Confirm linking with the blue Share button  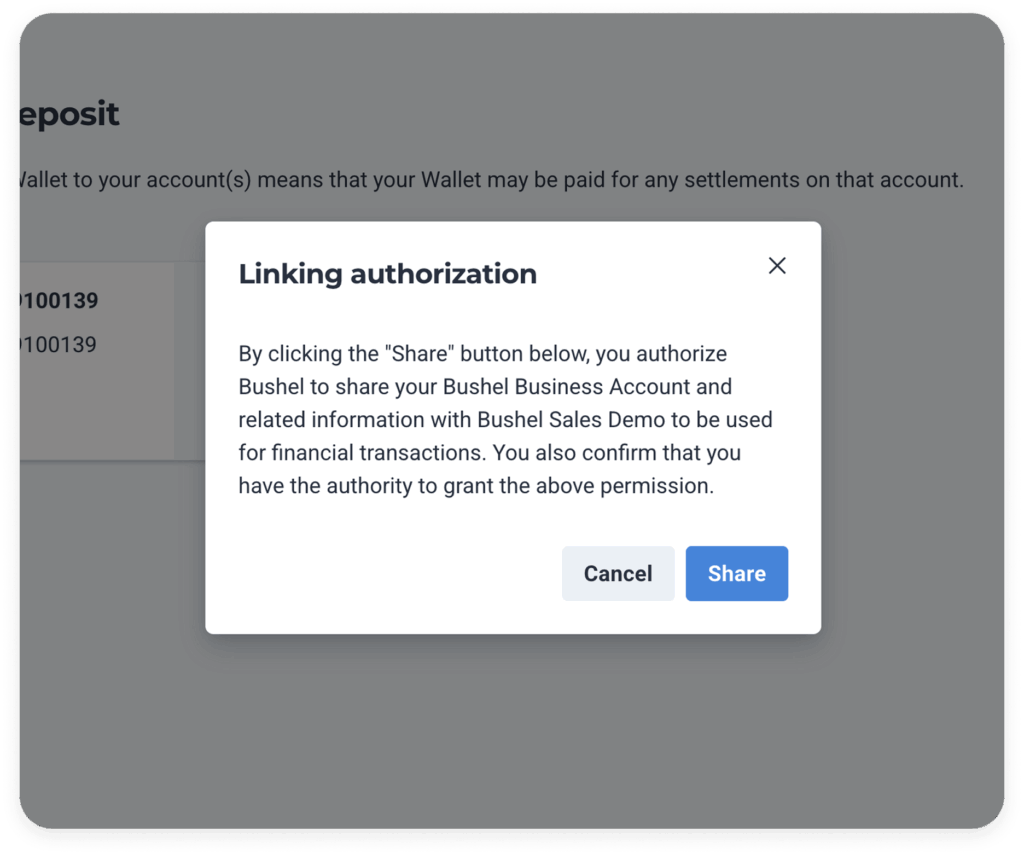(736, 574)
